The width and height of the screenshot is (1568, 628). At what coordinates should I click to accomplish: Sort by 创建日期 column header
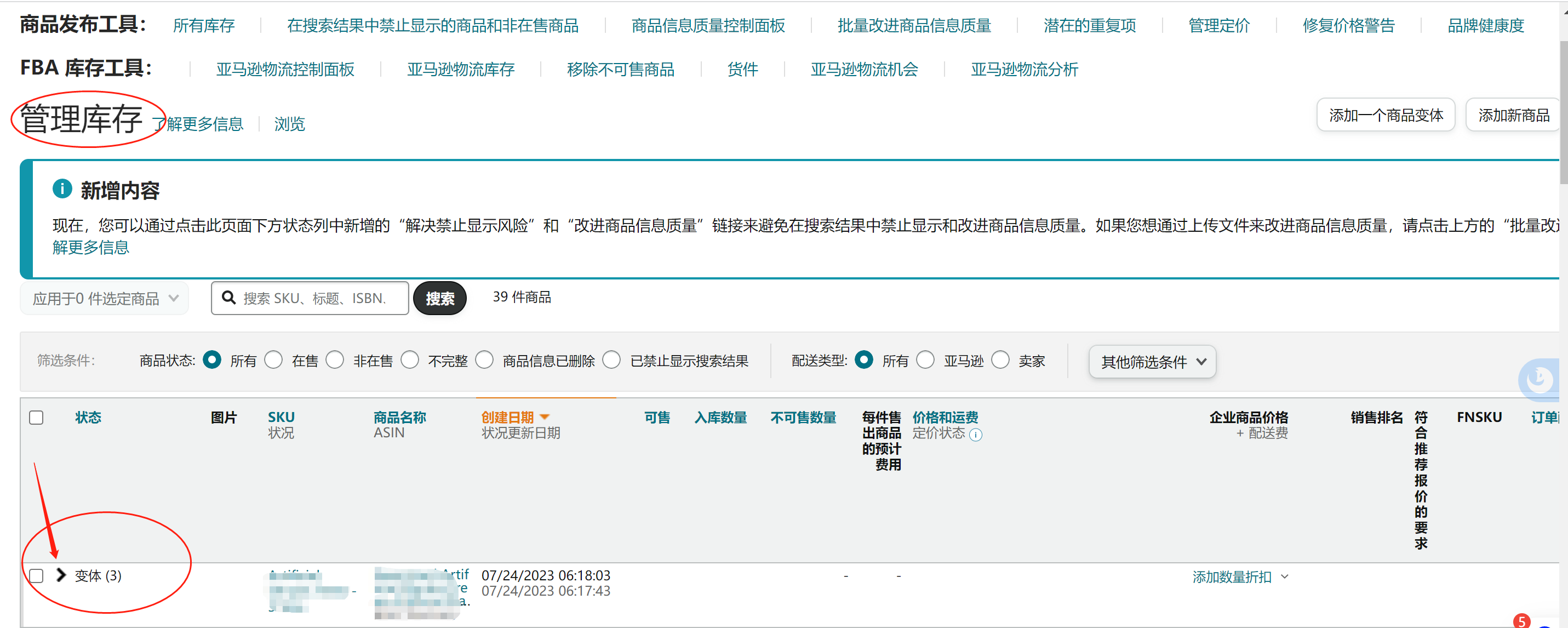point(508,417)
